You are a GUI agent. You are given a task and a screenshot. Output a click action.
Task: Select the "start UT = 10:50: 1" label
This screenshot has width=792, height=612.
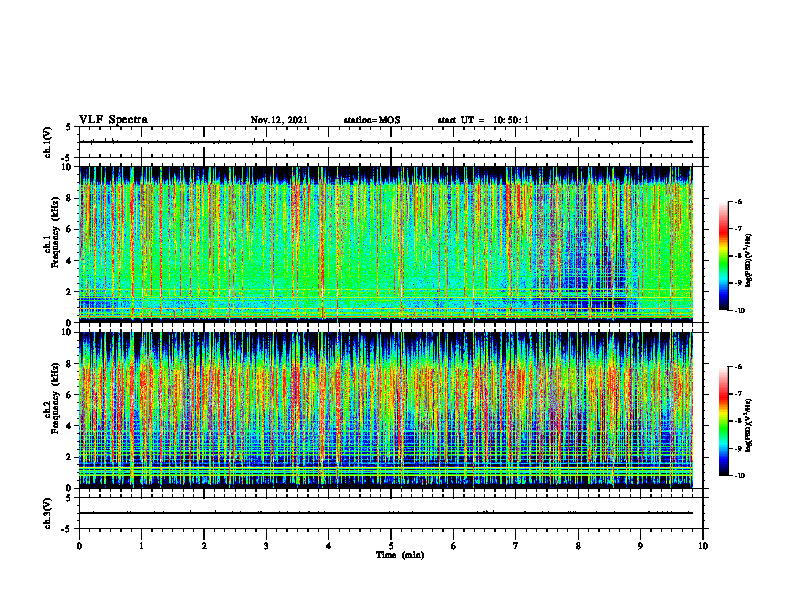pos(483,120)
